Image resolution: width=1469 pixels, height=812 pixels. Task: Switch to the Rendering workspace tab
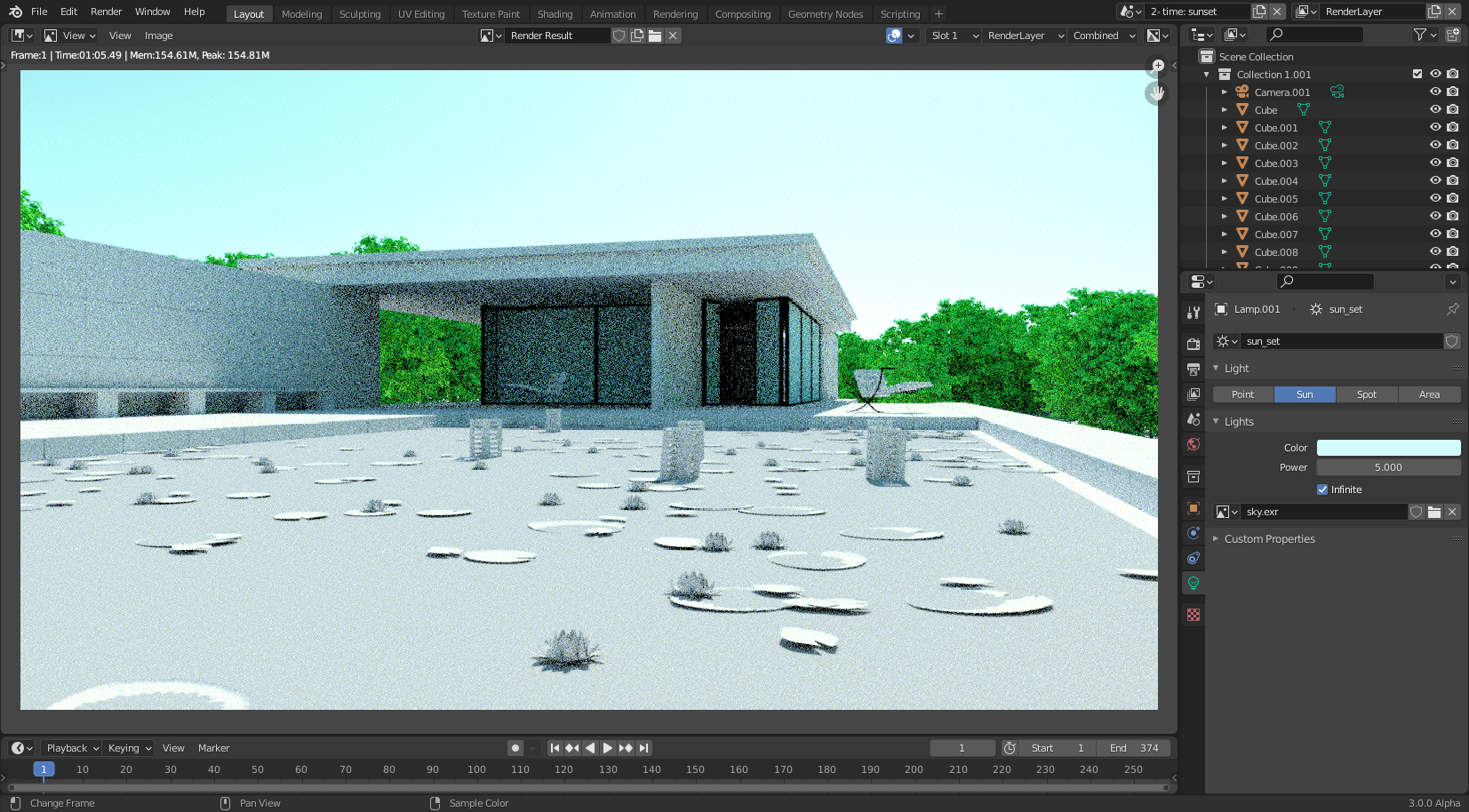point(675,13)
